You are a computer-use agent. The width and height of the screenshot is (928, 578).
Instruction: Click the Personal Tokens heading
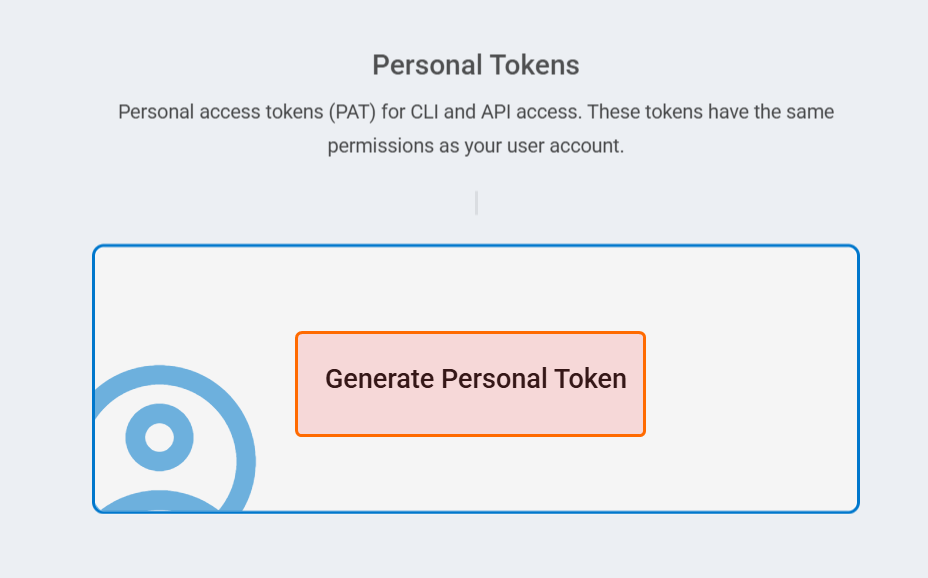pyautogui.click(x=476, y=64)
